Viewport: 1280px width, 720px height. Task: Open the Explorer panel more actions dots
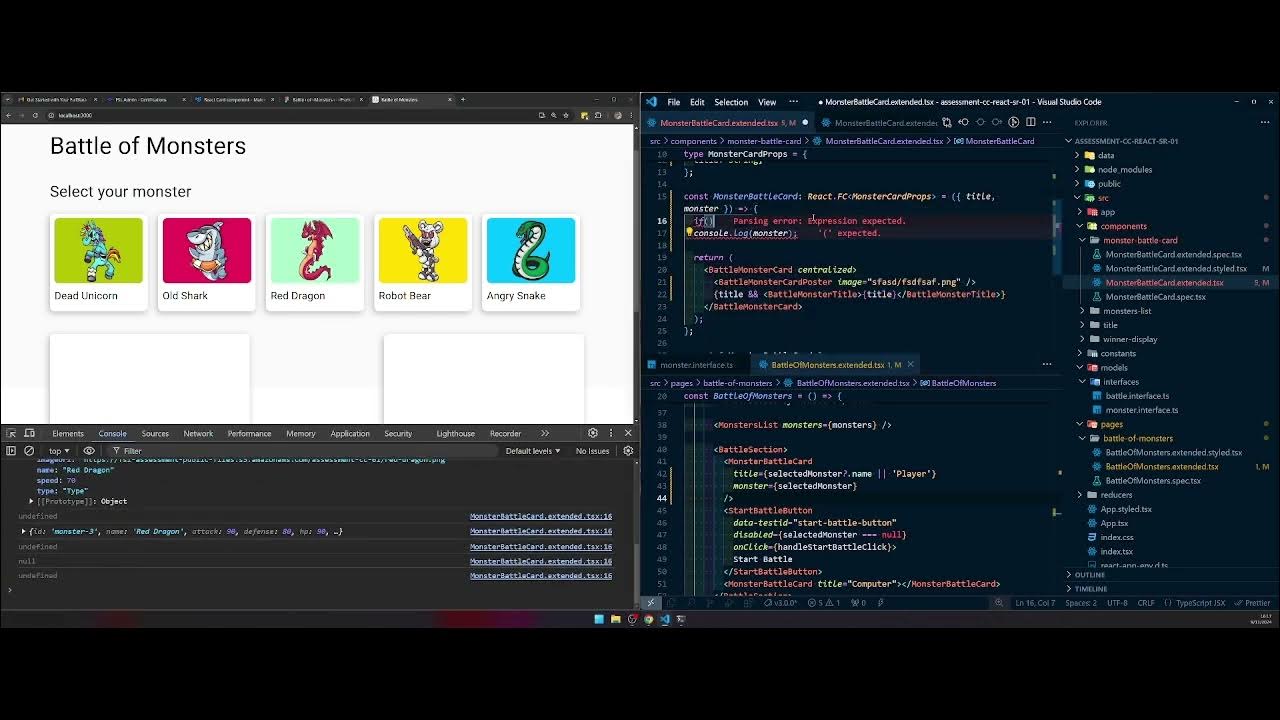[1267, 122]
